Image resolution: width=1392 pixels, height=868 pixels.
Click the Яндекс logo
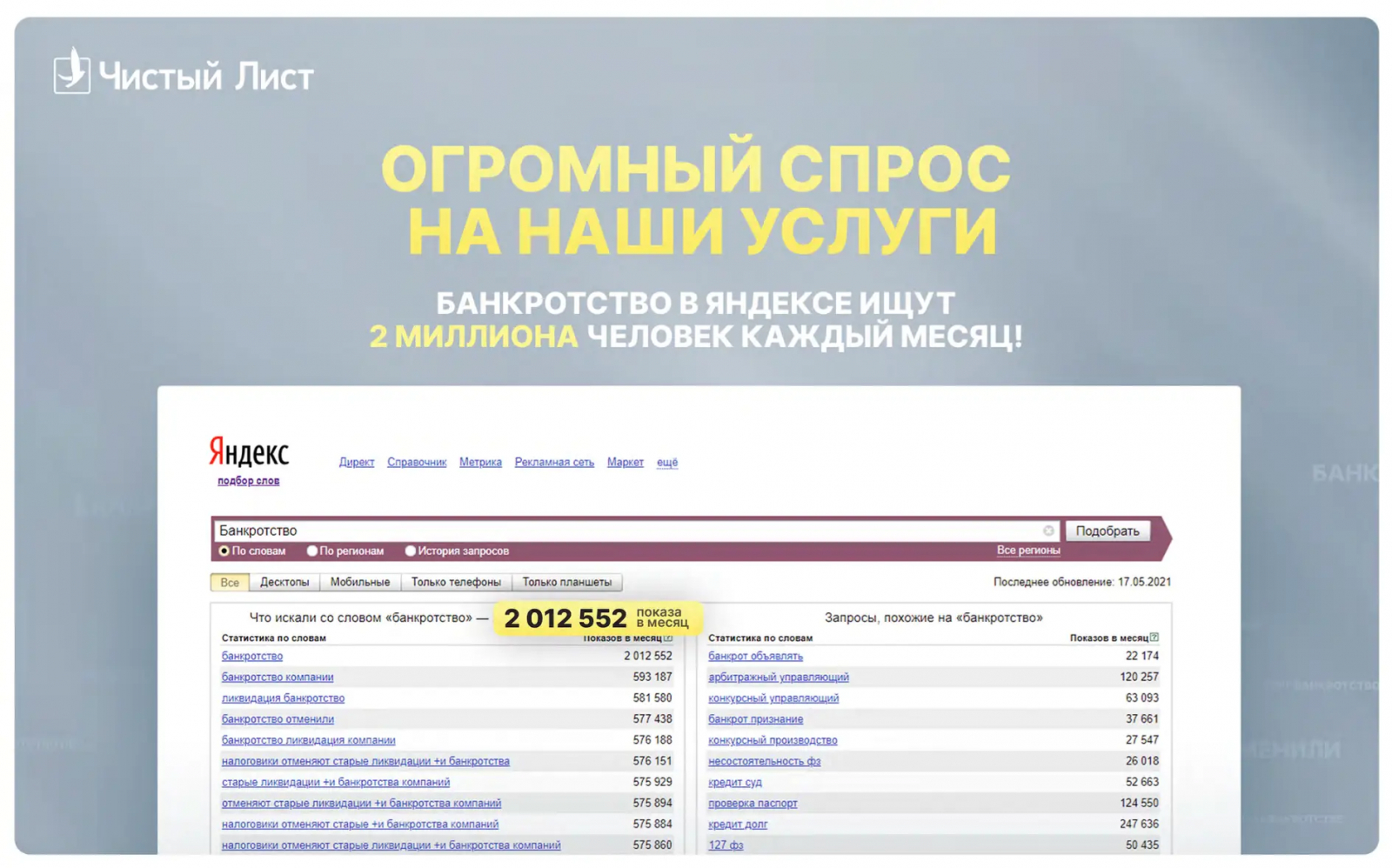click(x=249, y=451)
